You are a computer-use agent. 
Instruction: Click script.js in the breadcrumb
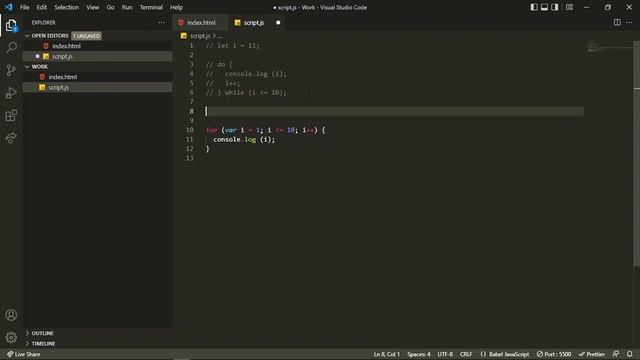[x=200, y=36]
